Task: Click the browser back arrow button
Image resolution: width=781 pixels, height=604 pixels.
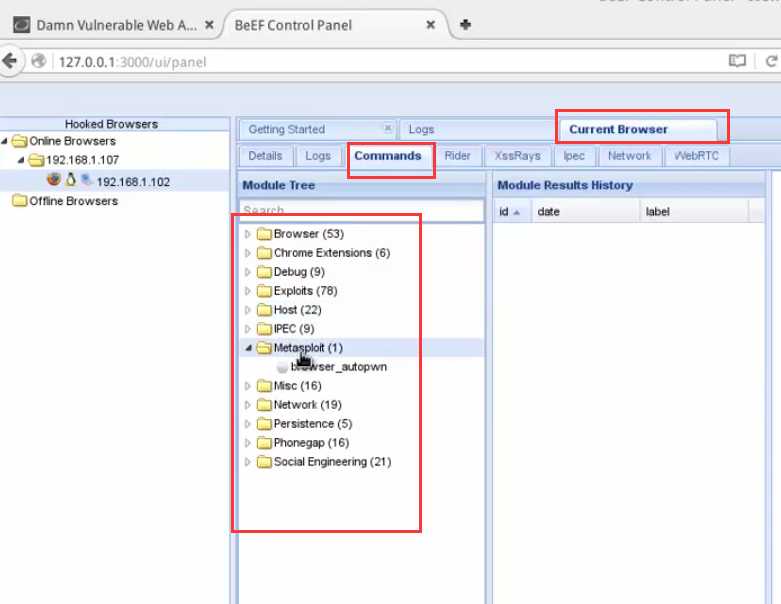Action: pos(9,61)
